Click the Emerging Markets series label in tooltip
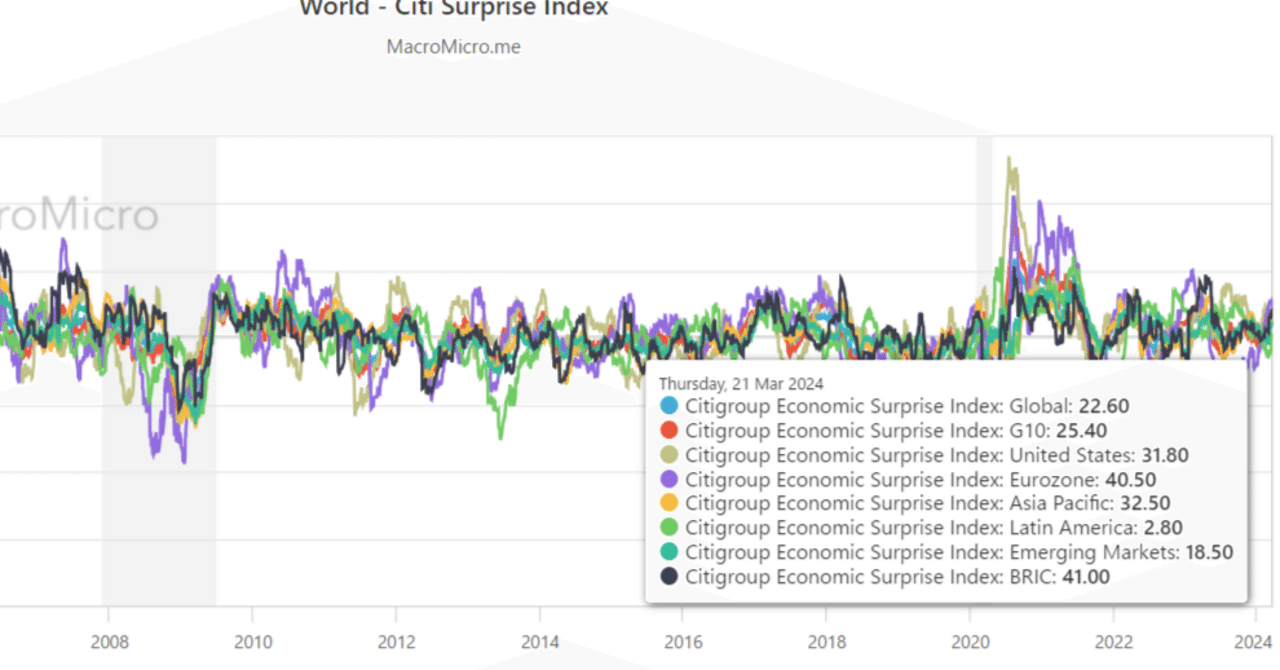The width and height of the screenshot is (1280, 670). (931, 552)
